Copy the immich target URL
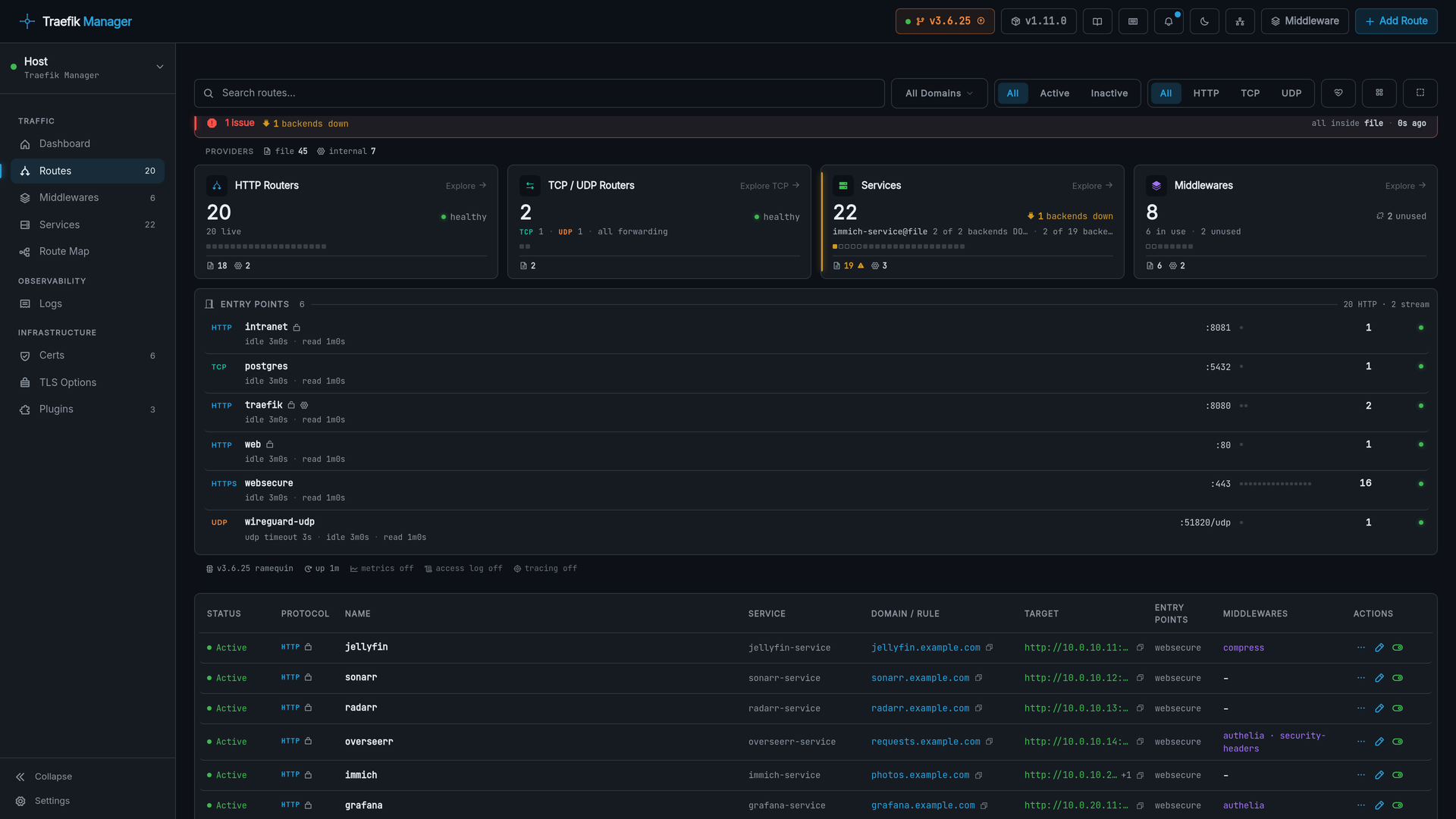 pos(1140,775)
